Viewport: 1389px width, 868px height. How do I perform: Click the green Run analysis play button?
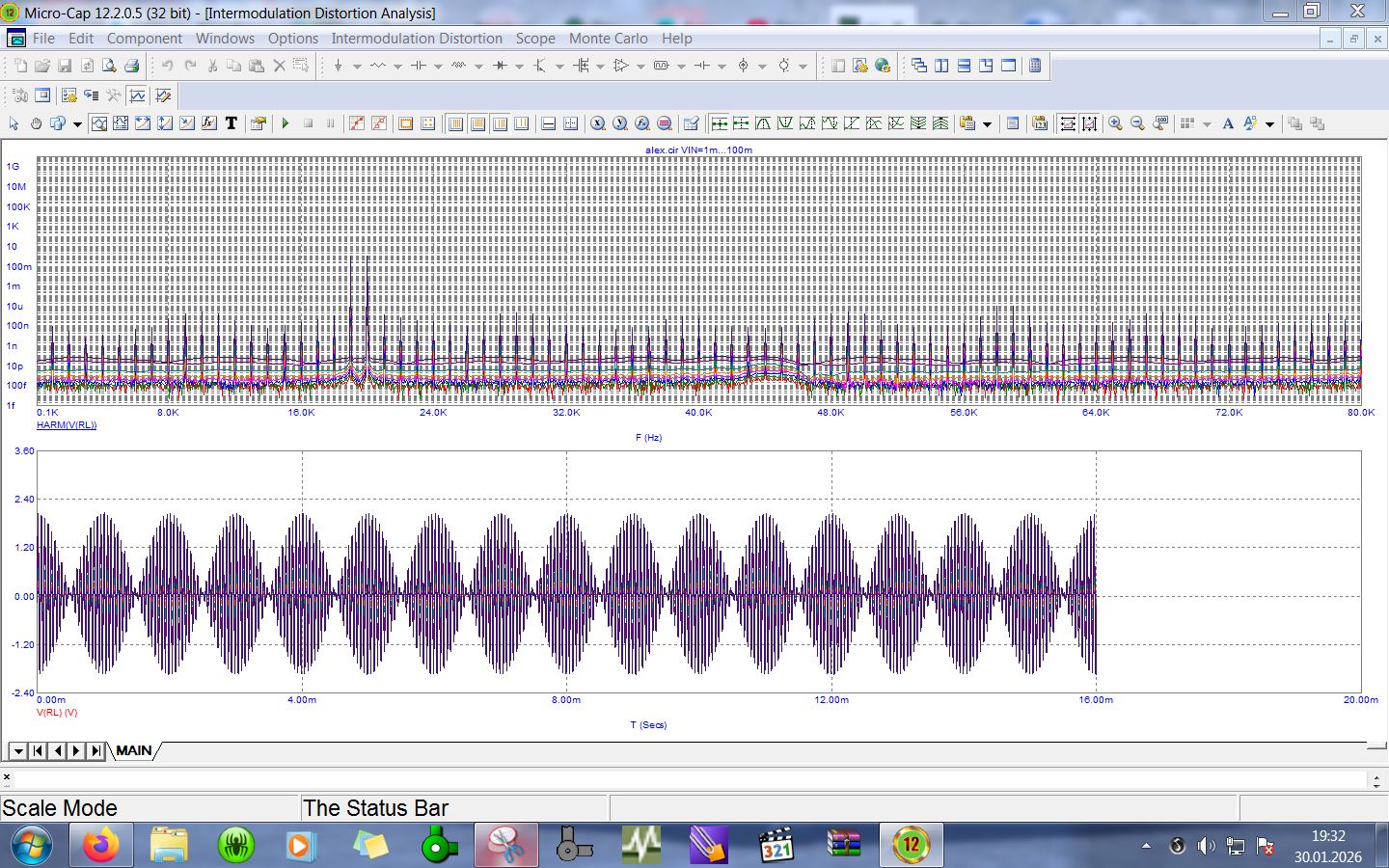click(286, 123)
